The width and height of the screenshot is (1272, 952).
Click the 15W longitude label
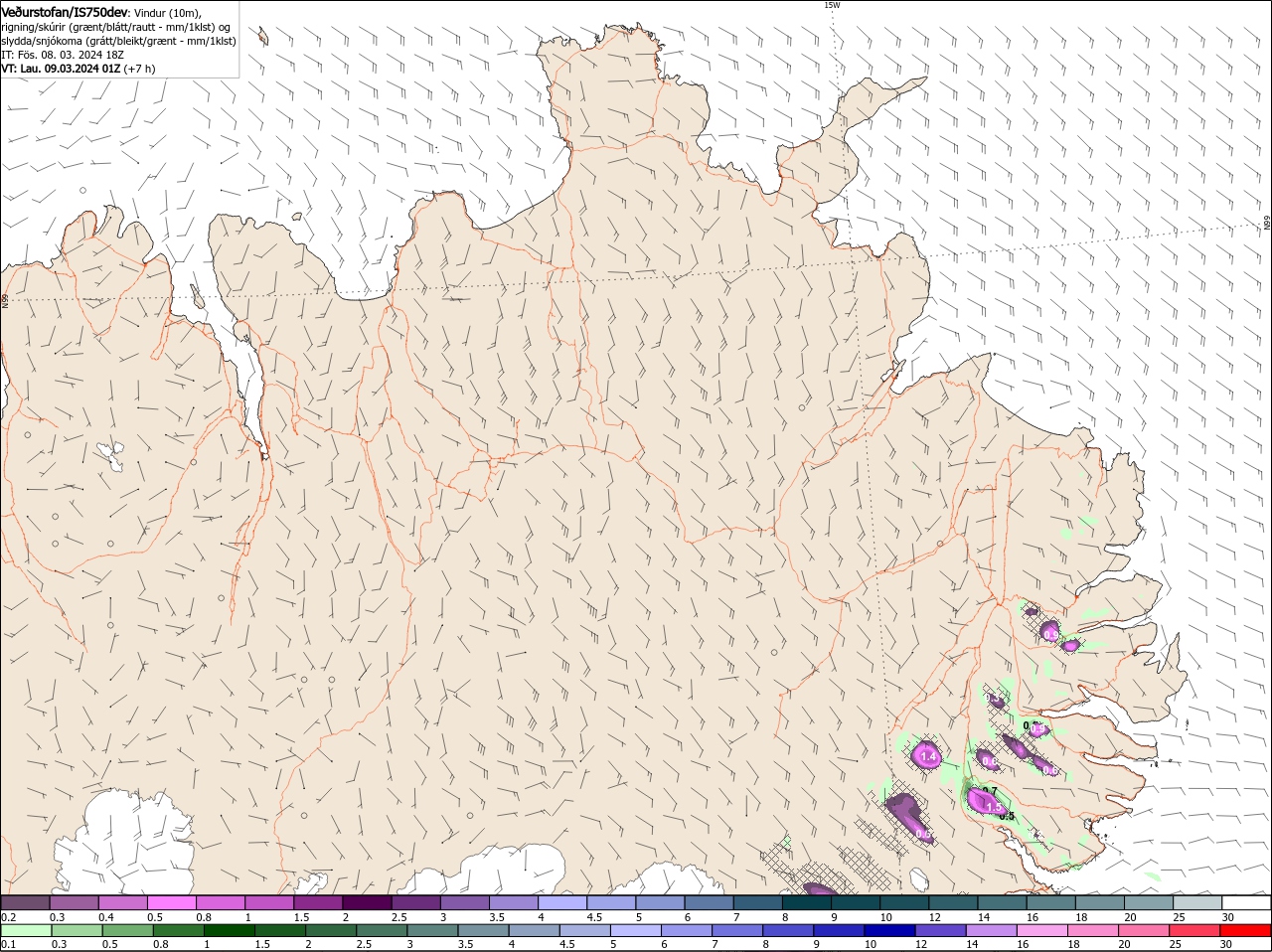pos(832,5)
